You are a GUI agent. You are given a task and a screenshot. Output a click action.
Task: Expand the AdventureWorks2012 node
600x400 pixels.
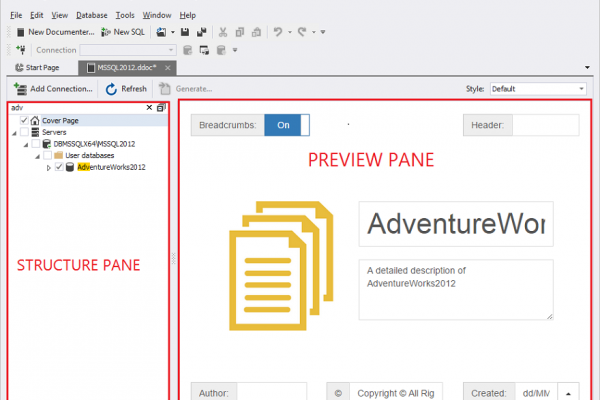(x=49, y=168)
